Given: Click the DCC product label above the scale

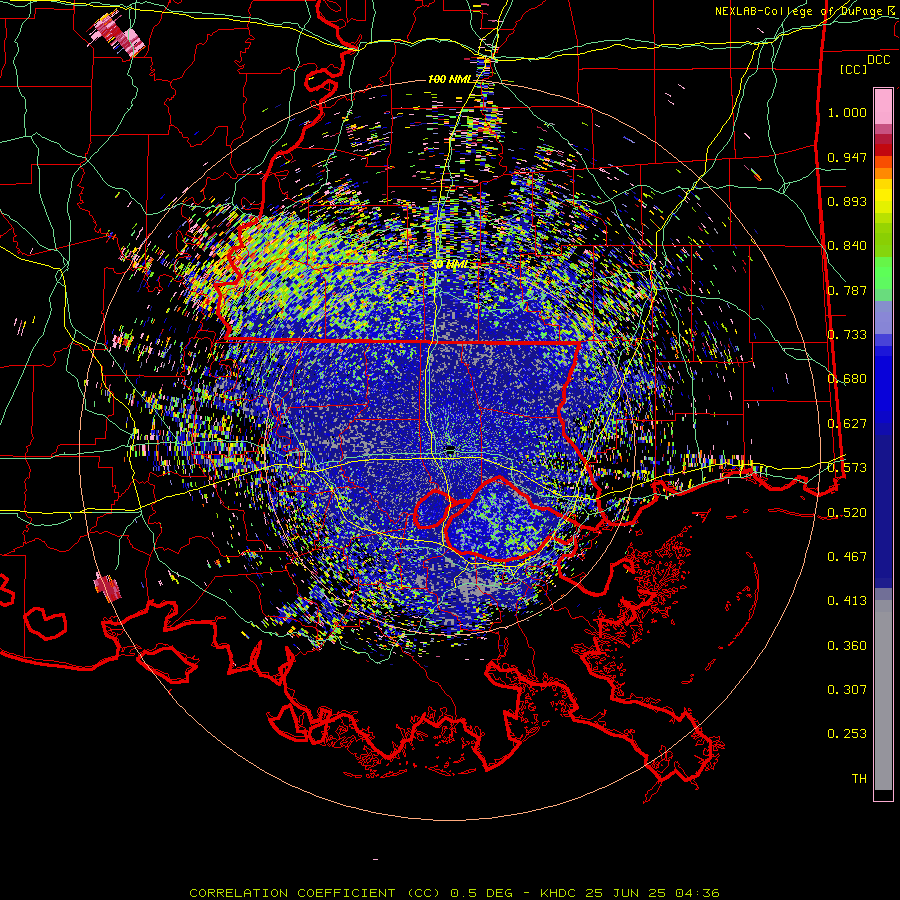Looking at the screenshot, I should click(878, 60).
